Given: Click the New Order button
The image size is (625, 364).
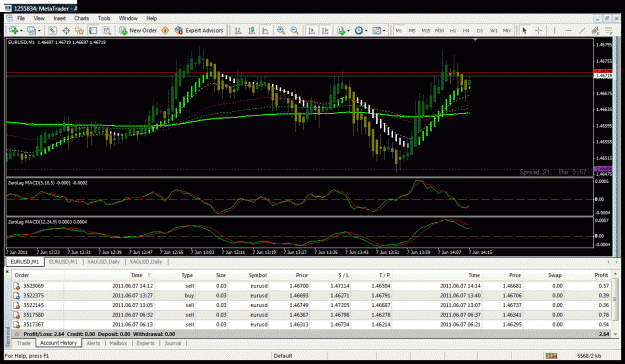Looking at the screenshot, I should coord(138,30).
